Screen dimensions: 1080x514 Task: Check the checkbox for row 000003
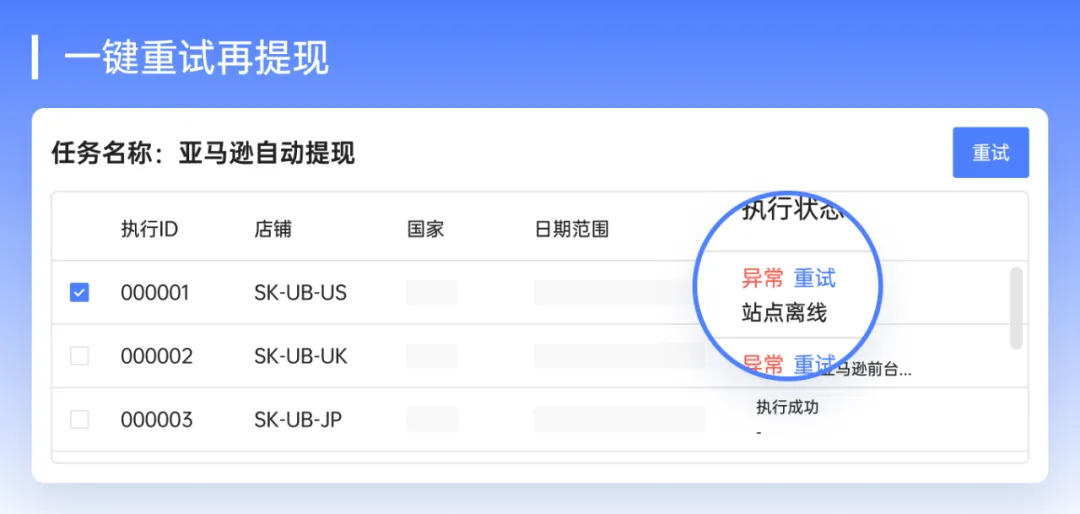click(x=79, y=420)
